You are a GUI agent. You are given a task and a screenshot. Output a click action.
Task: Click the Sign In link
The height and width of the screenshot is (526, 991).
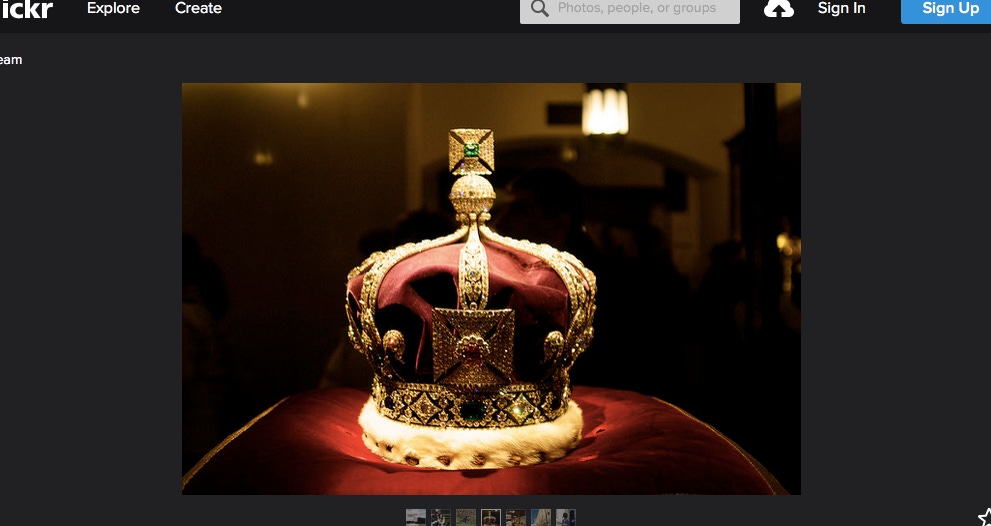tap(841, 8)
